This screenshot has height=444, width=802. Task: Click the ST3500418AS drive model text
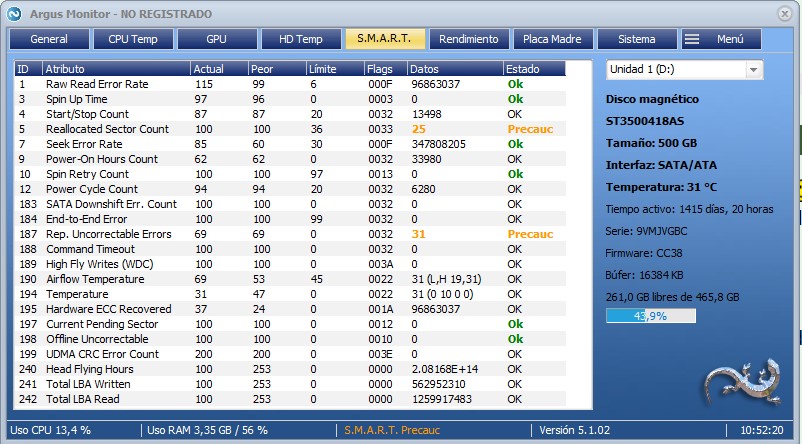click(x=644, y=121)
